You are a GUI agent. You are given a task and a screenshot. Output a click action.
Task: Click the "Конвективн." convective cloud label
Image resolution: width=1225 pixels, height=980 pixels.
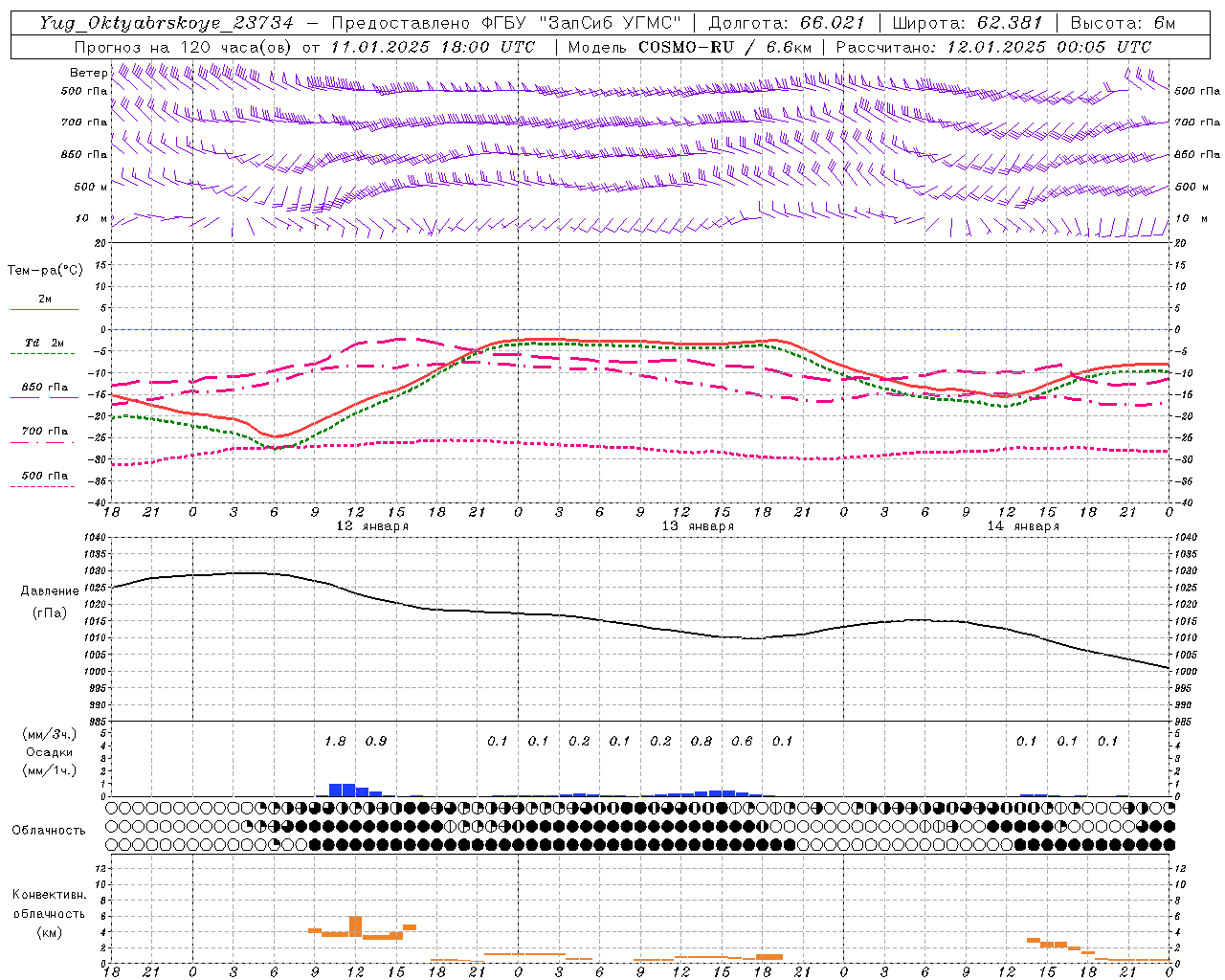pyautogui.click(x=50, y=896)
